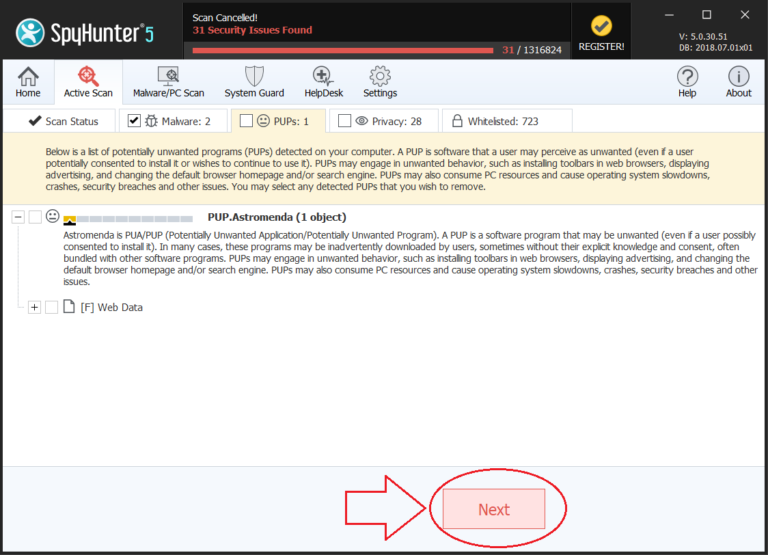Check the PUPs: 1 checkbox
Screen dimensions: 768x555
point(246,121)
